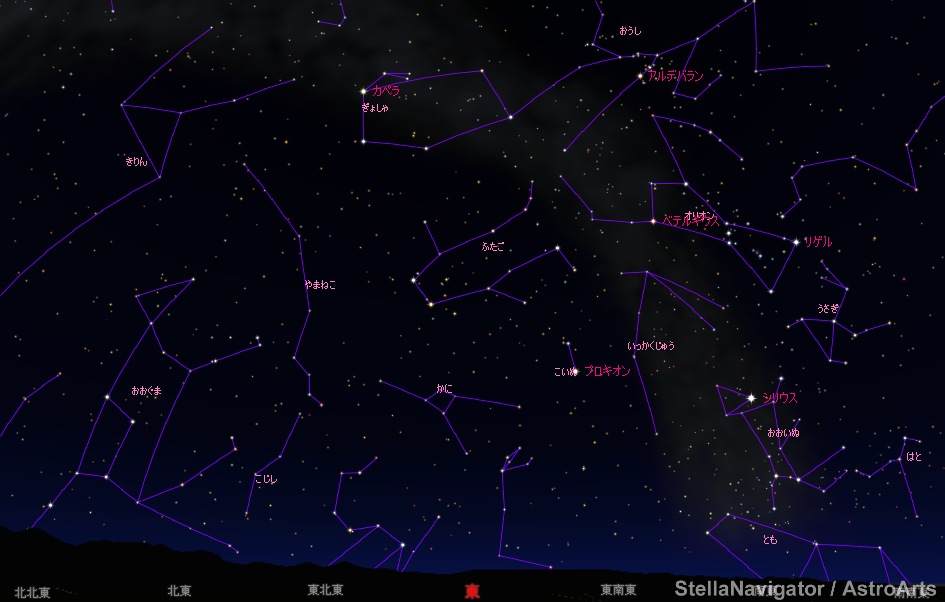Select the Rigel star (リゲル)
945x602 pixels.
pos(796,242)
